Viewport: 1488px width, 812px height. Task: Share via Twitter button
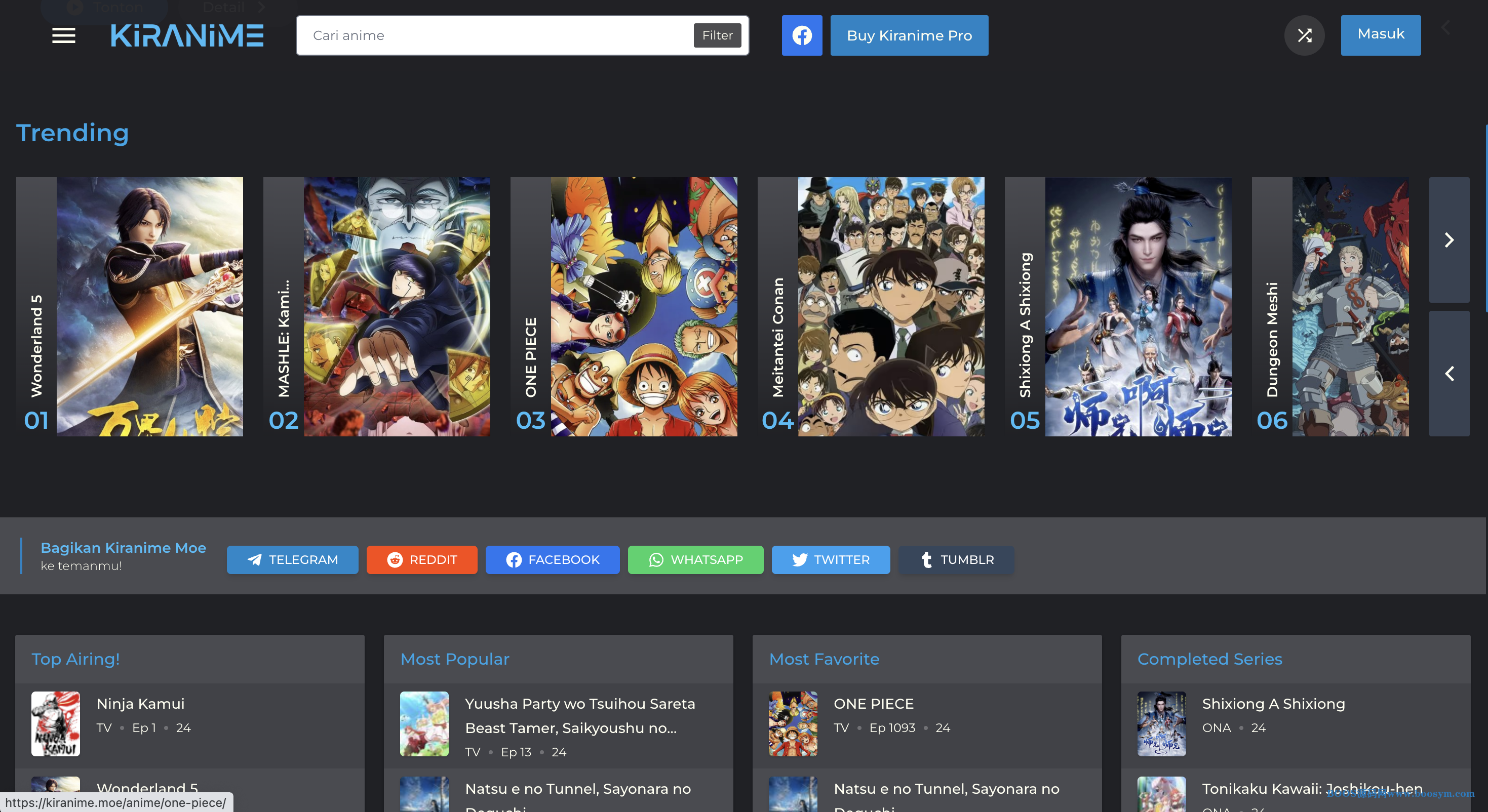[831, 559]
